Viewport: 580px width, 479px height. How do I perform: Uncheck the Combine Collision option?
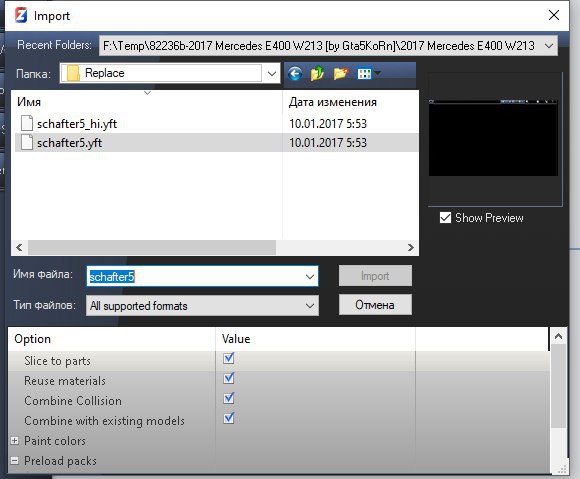click(229, 398)
